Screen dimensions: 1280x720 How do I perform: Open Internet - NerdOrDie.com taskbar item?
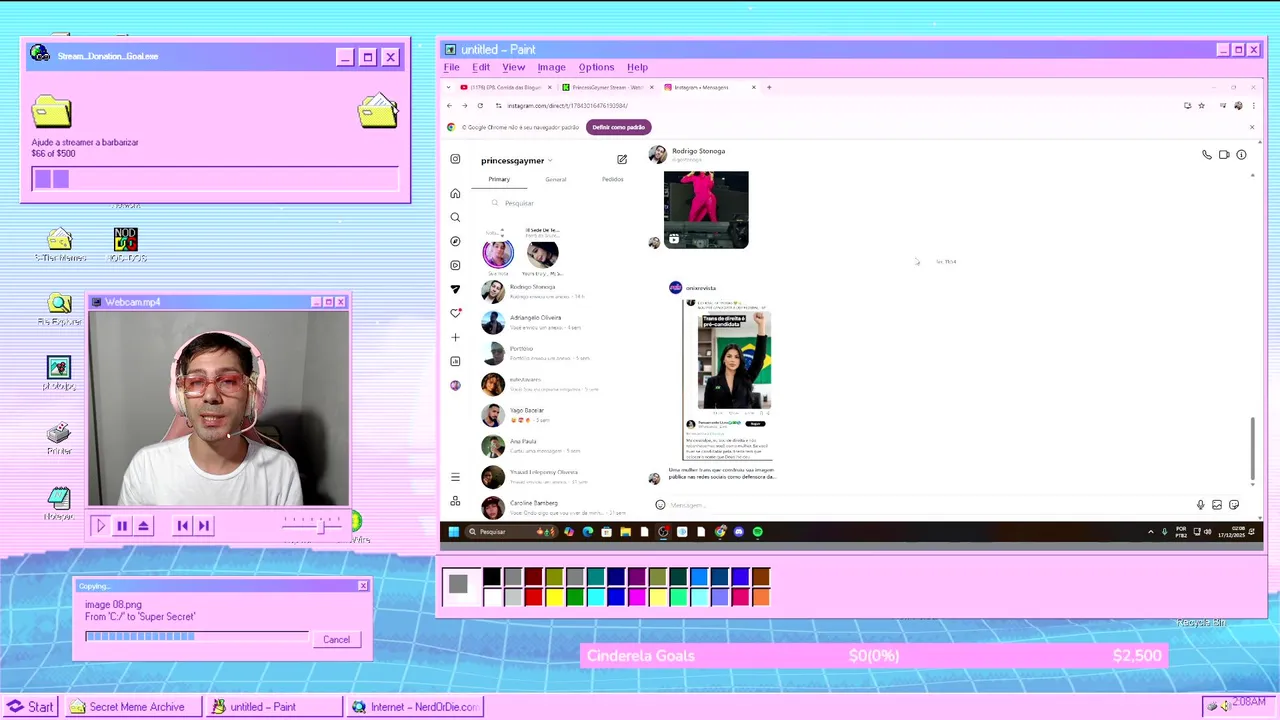coord(416,707)
